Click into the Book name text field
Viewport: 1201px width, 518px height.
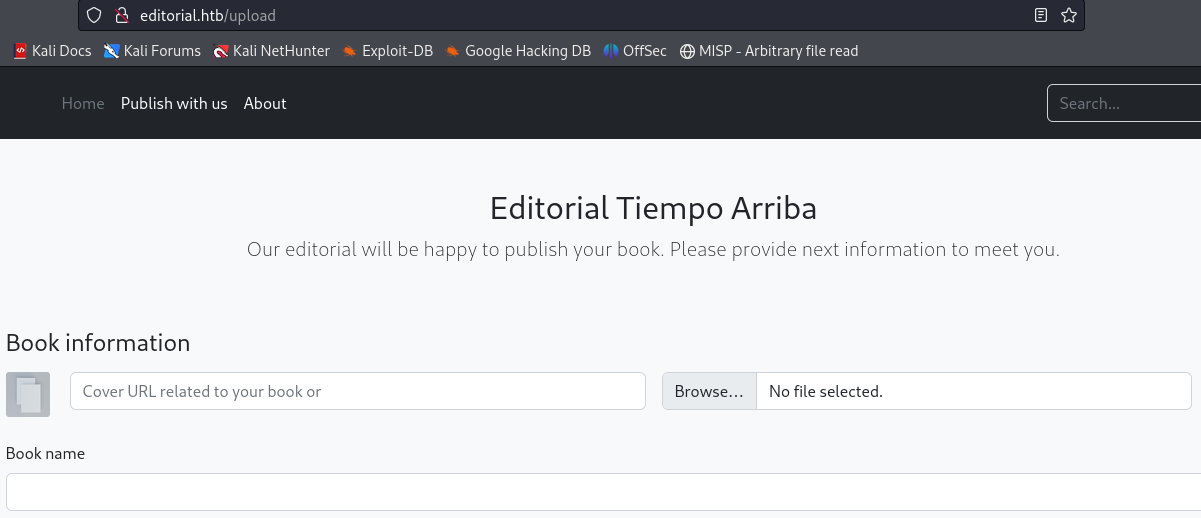click(600, 492)
